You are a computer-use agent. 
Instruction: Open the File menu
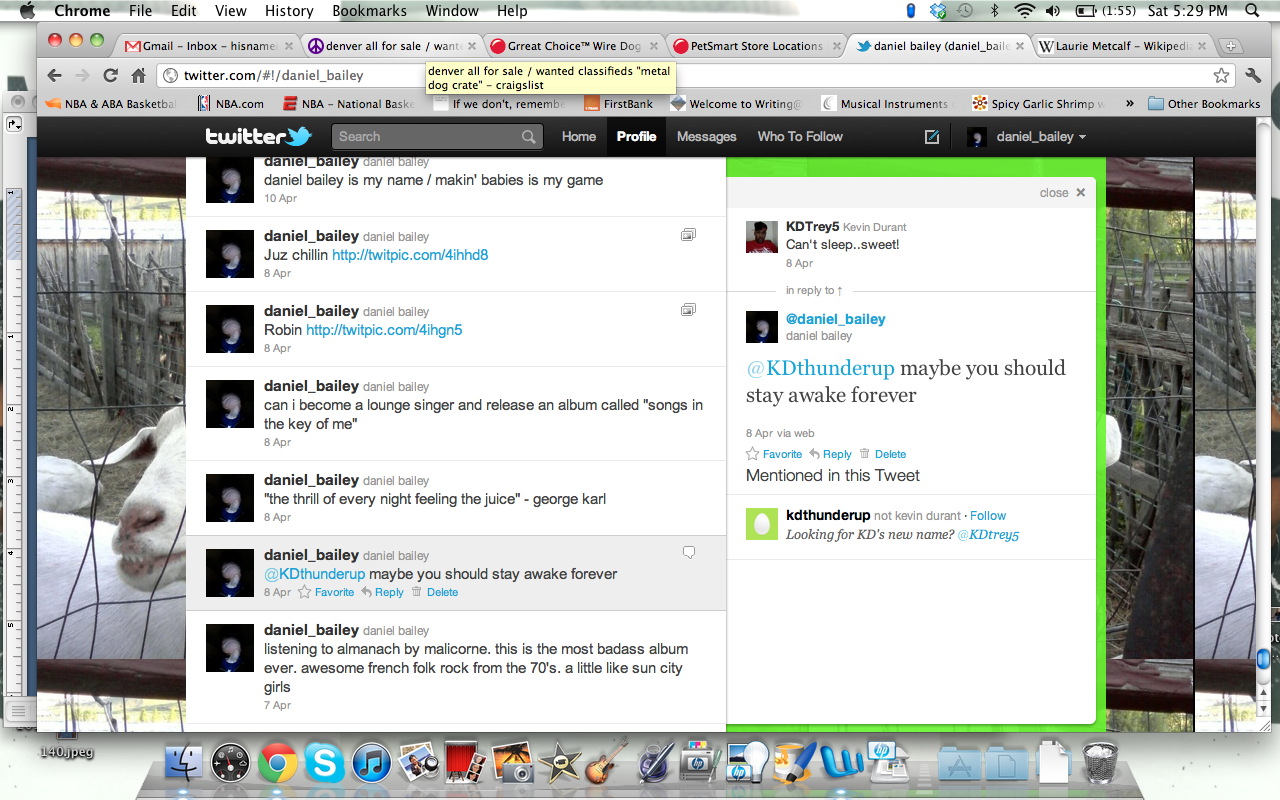point(140,11)
